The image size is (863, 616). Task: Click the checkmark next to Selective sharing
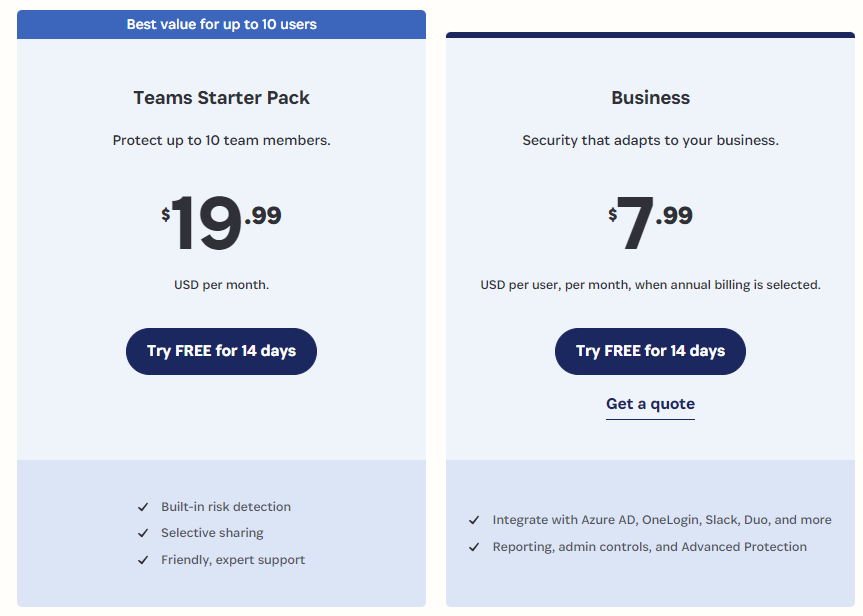(143, 533)
